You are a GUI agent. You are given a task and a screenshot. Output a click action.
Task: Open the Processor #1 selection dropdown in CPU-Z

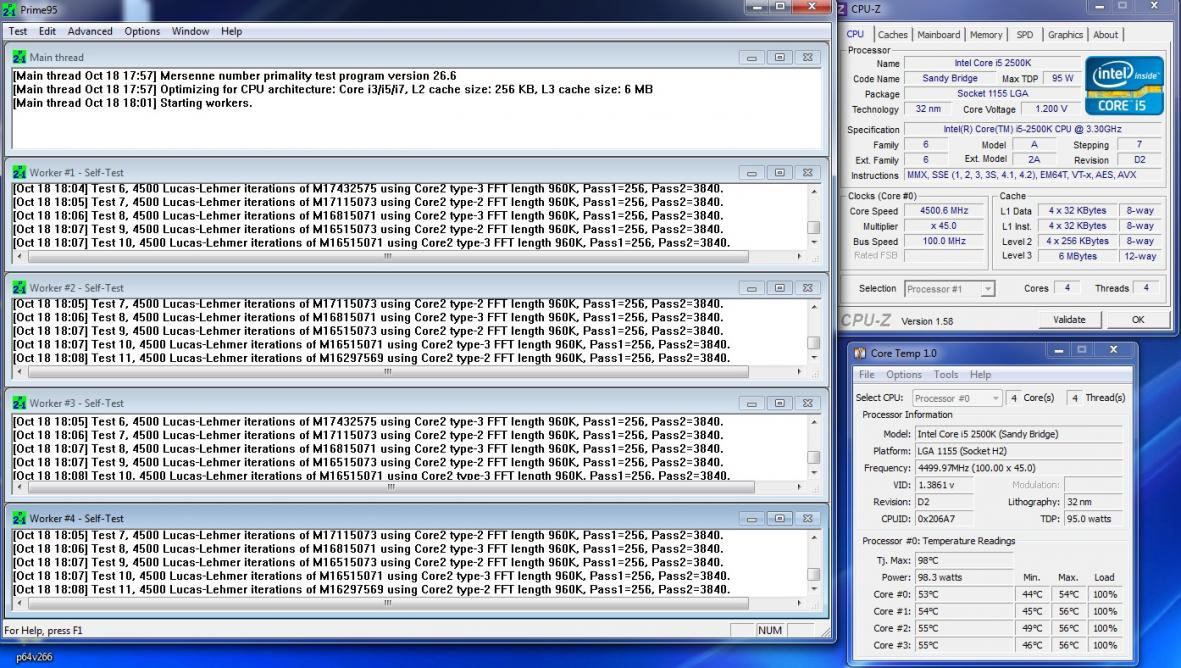point(949,288)
